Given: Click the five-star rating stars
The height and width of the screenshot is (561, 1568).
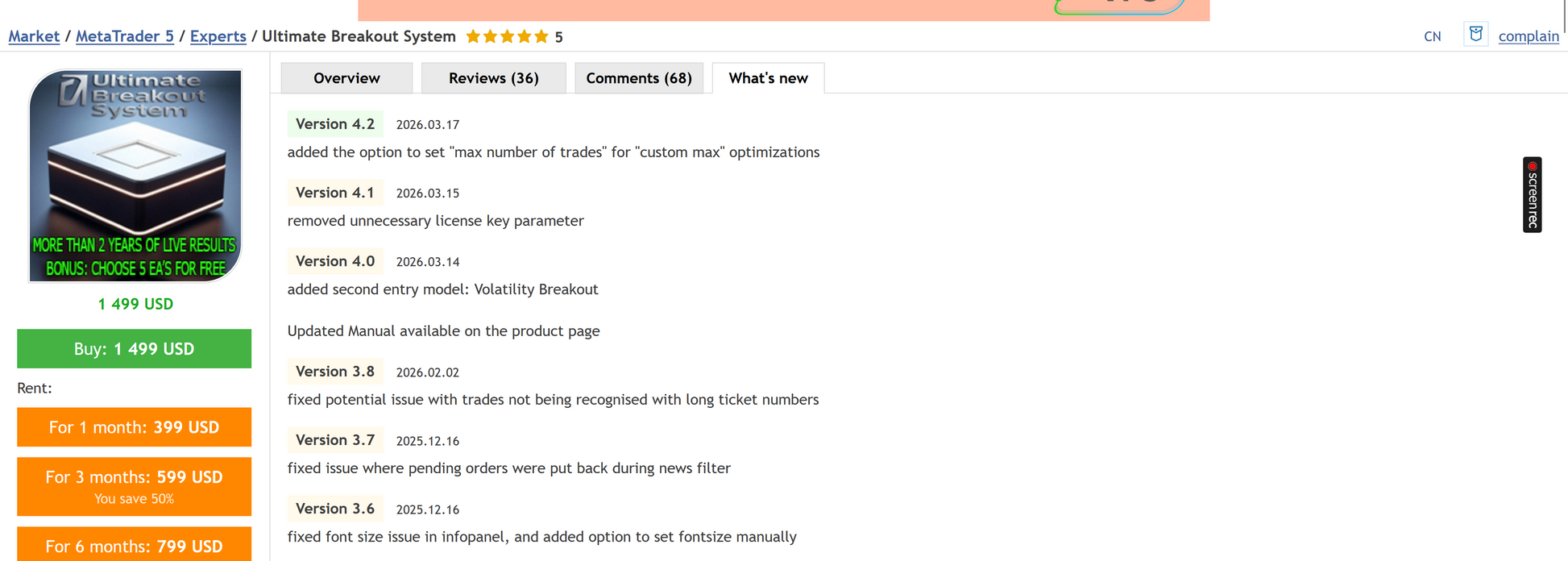Looking at the screenshot, I should [507, 36].
